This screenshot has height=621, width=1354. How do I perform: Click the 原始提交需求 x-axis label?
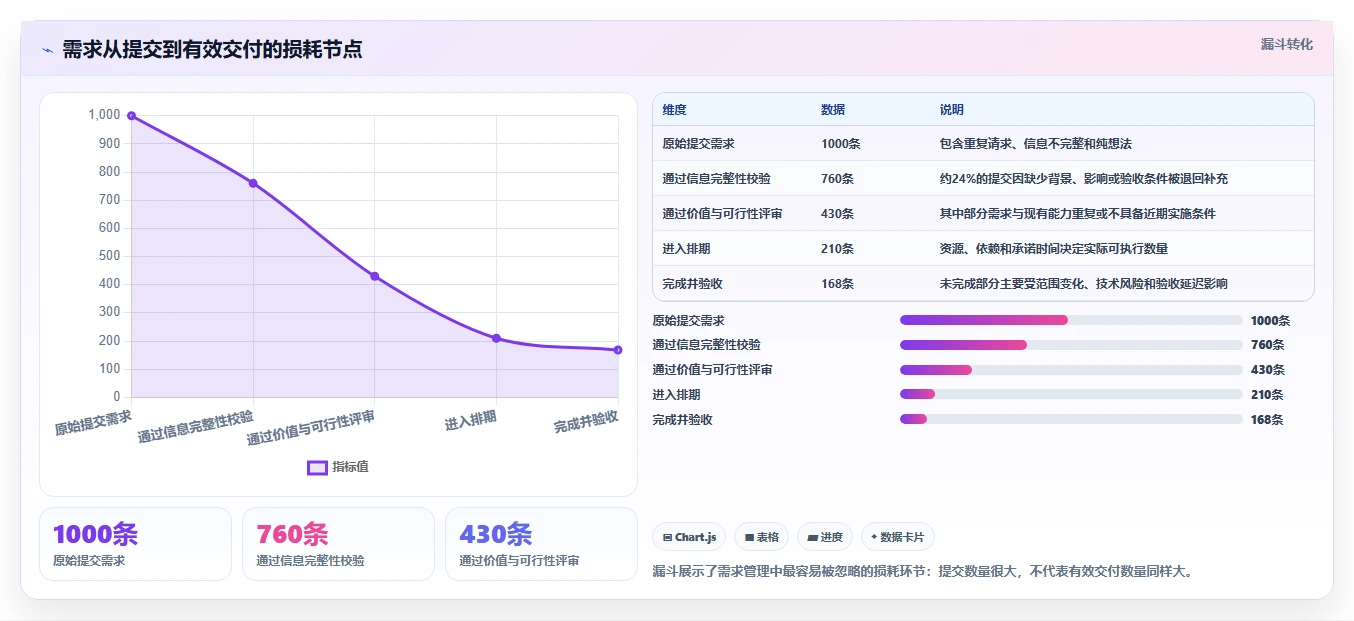(93, 421)
